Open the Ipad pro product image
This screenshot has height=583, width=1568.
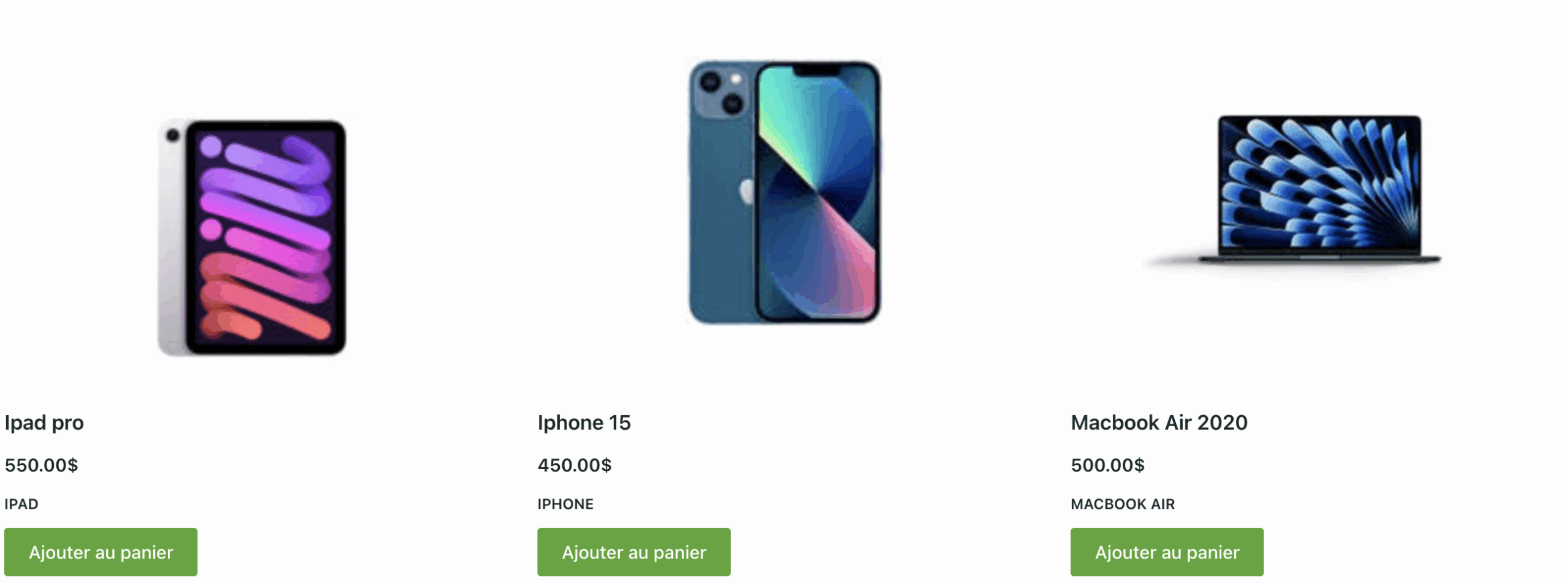[x=252, y=238]
